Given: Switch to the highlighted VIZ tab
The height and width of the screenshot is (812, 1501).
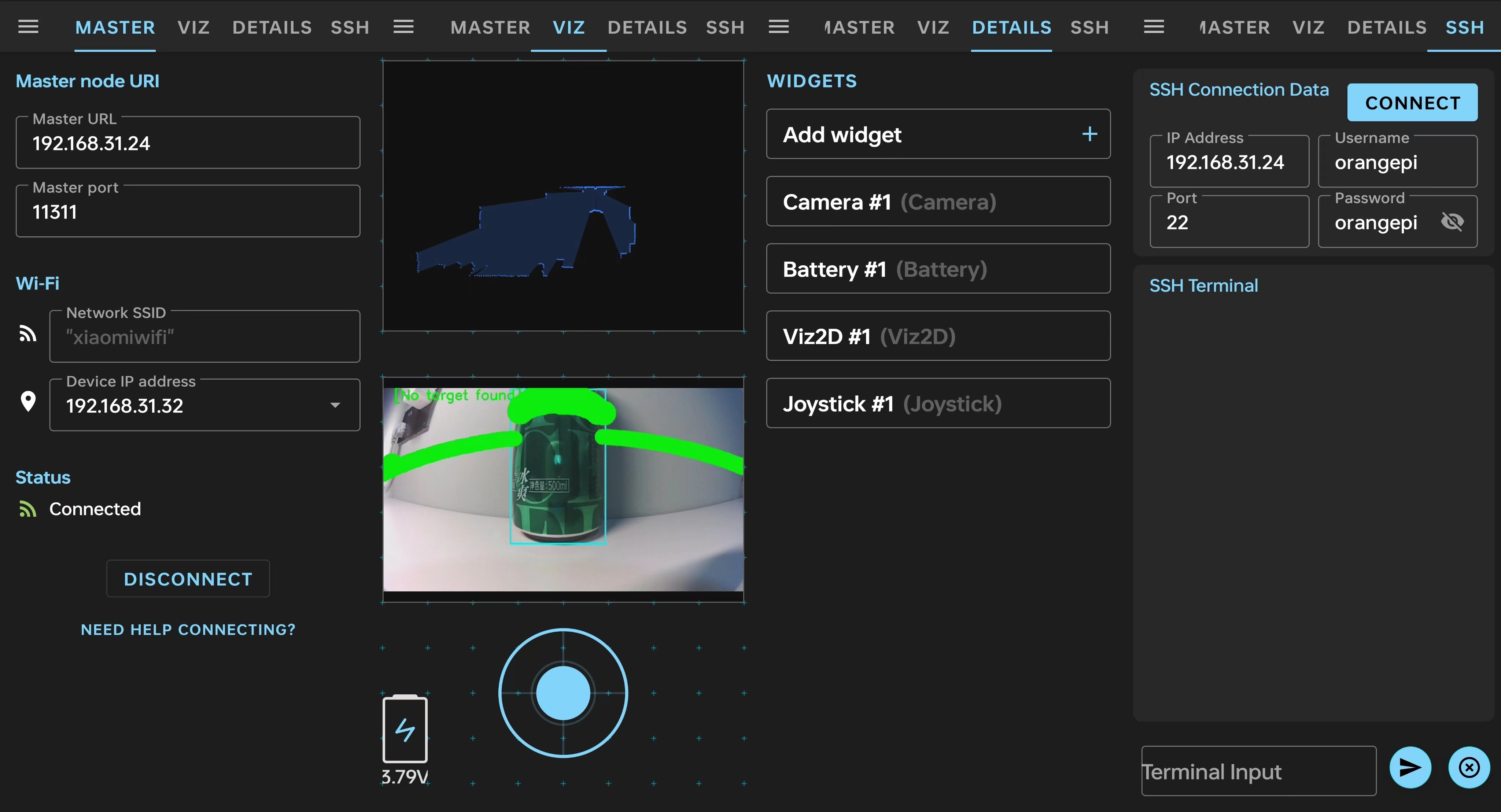Looking at the screenshot, I should pyautogui.click(x=569, y=27).
